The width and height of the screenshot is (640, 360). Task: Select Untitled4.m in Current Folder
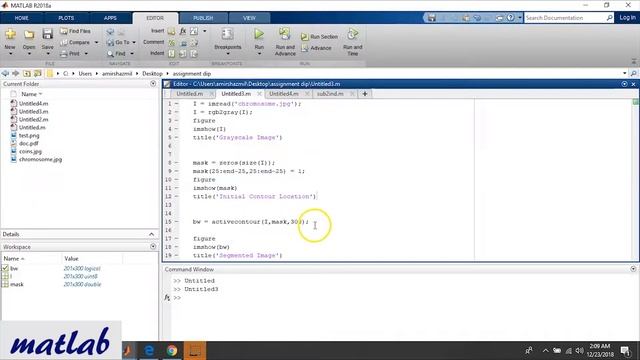point(33,104)
